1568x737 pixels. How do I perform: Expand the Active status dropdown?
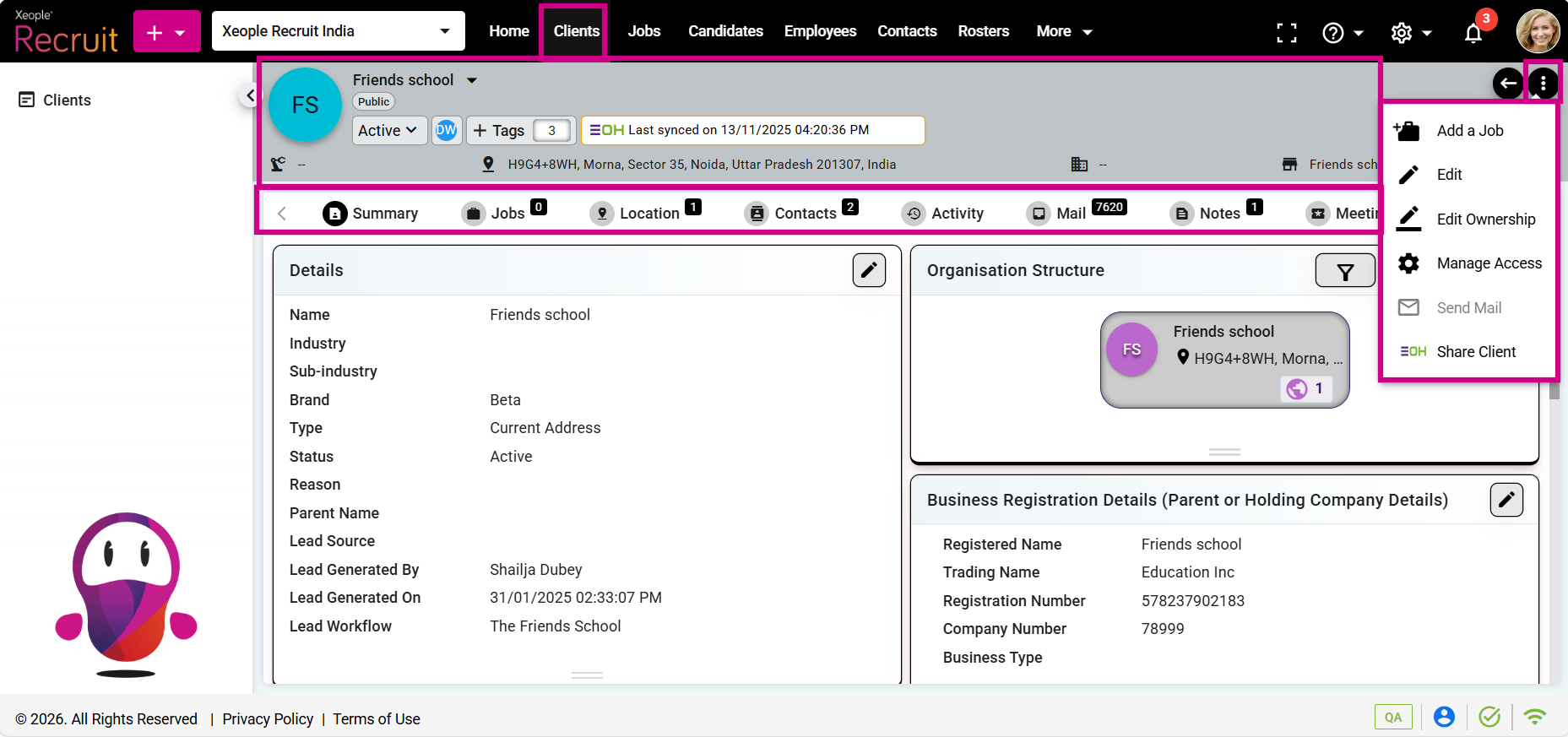click(388, 130)
